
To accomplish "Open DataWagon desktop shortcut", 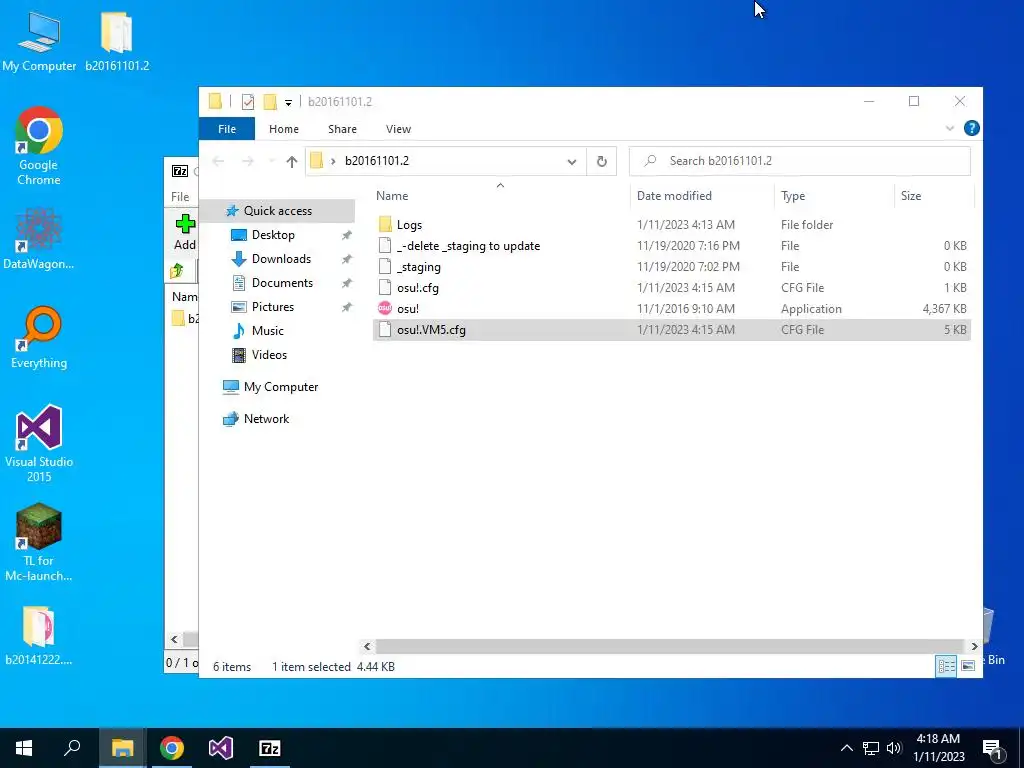I will pos(39,238).
